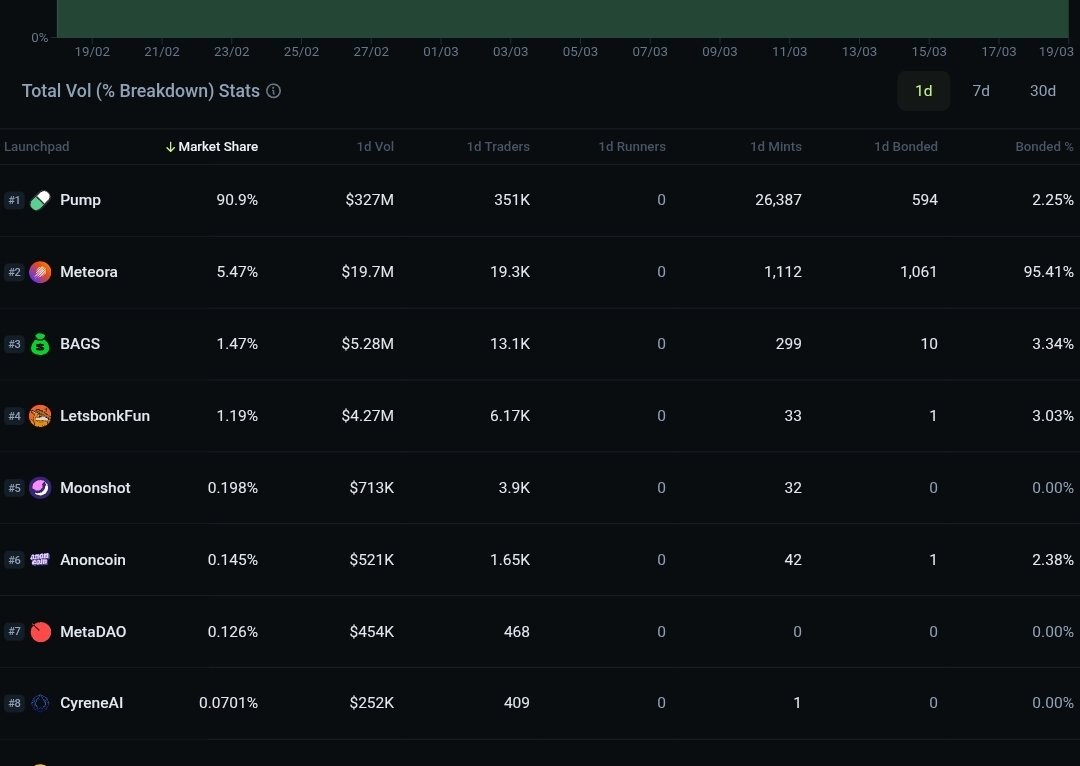Switch to the 30d timeframe tab

(1042, 91)
